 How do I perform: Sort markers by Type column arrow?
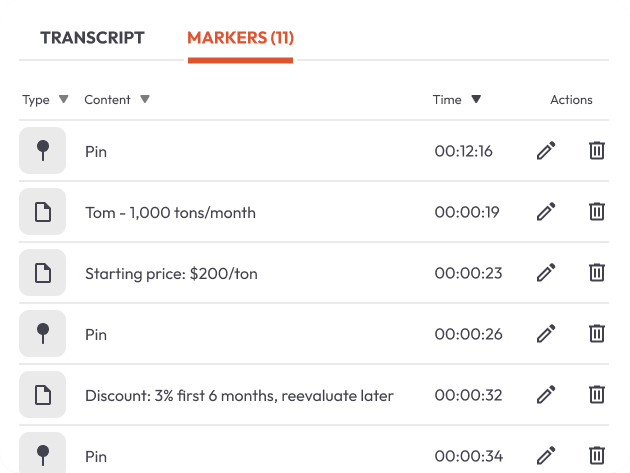point(63,99)
